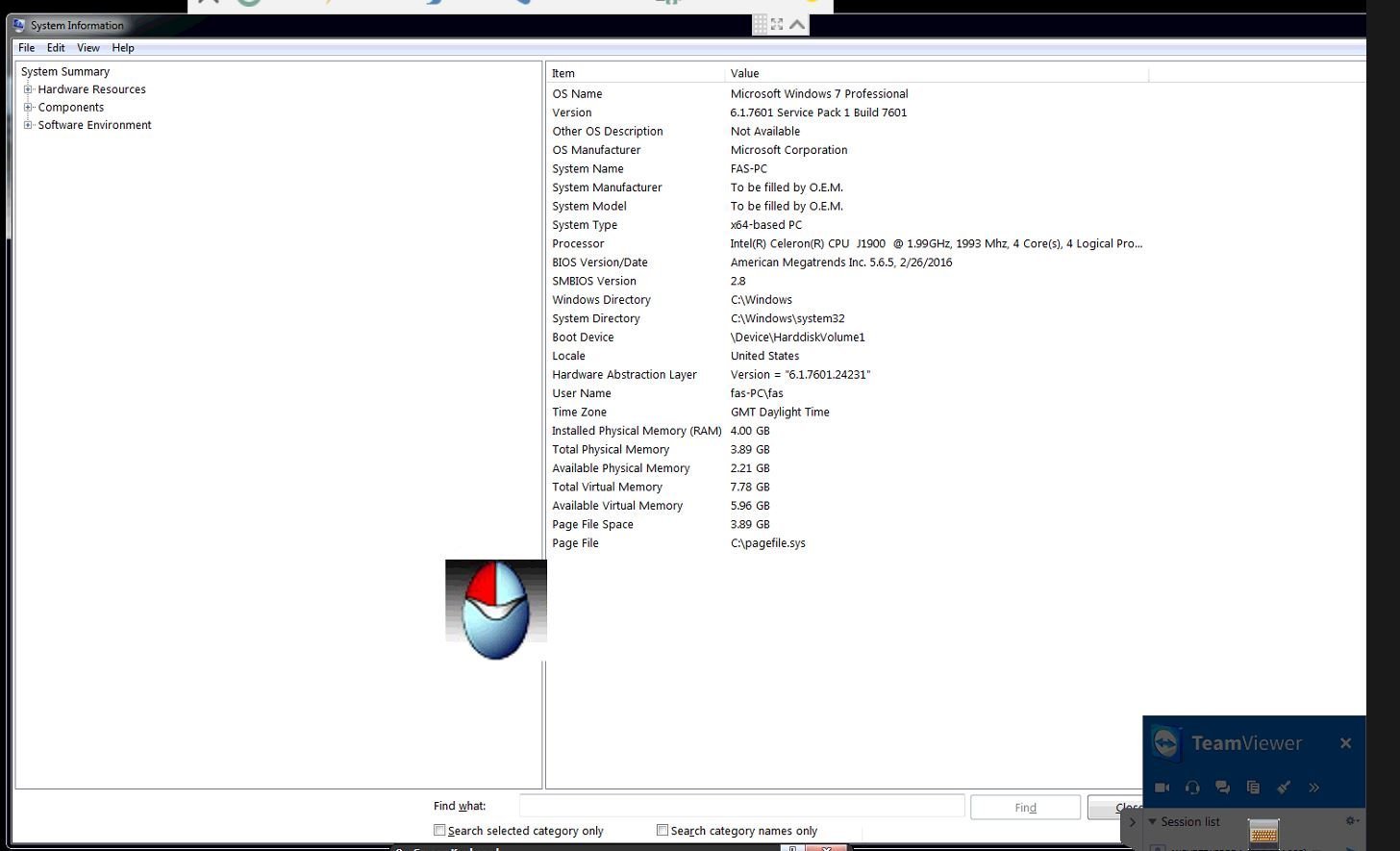Select the Hardware Resources label
The width and height of the screenshot is (1400, 851).
pos(92,89)
